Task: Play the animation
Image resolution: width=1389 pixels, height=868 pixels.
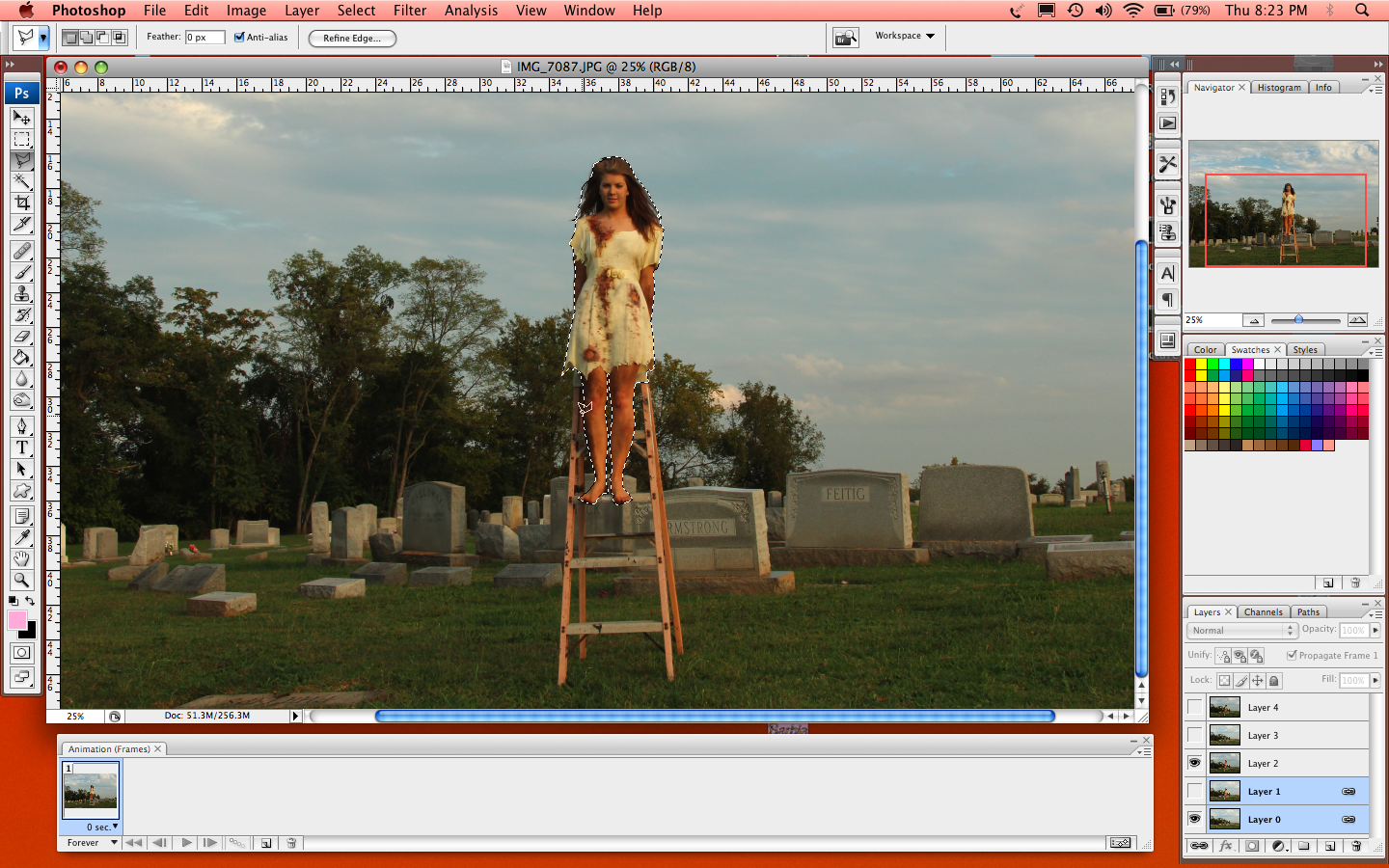Action: (x=186, y=843)
